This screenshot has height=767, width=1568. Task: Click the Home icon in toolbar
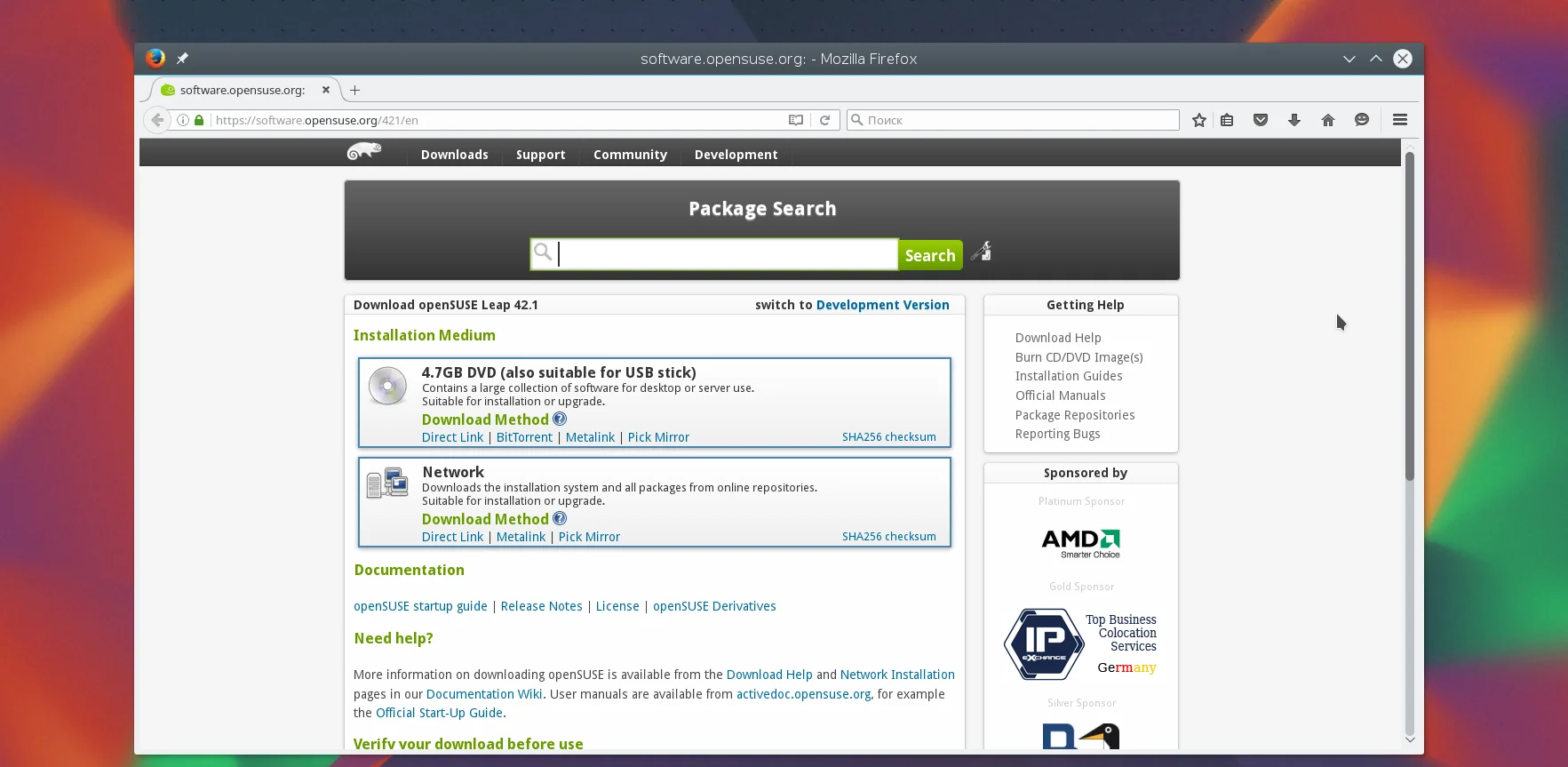click(1328, 120)
